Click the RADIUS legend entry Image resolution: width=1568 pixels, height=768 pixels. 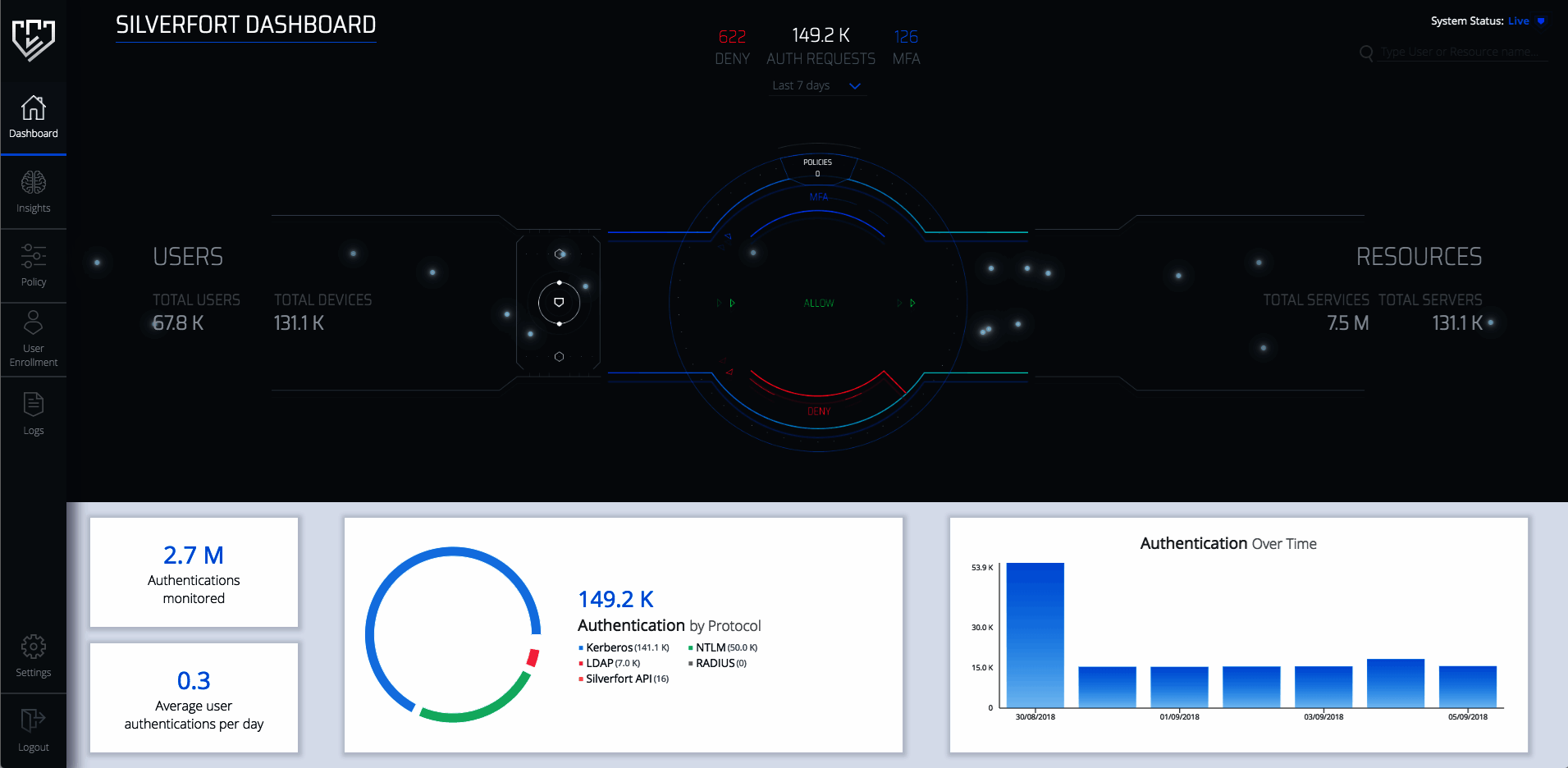pyautogui.click(x=718, y=664)
